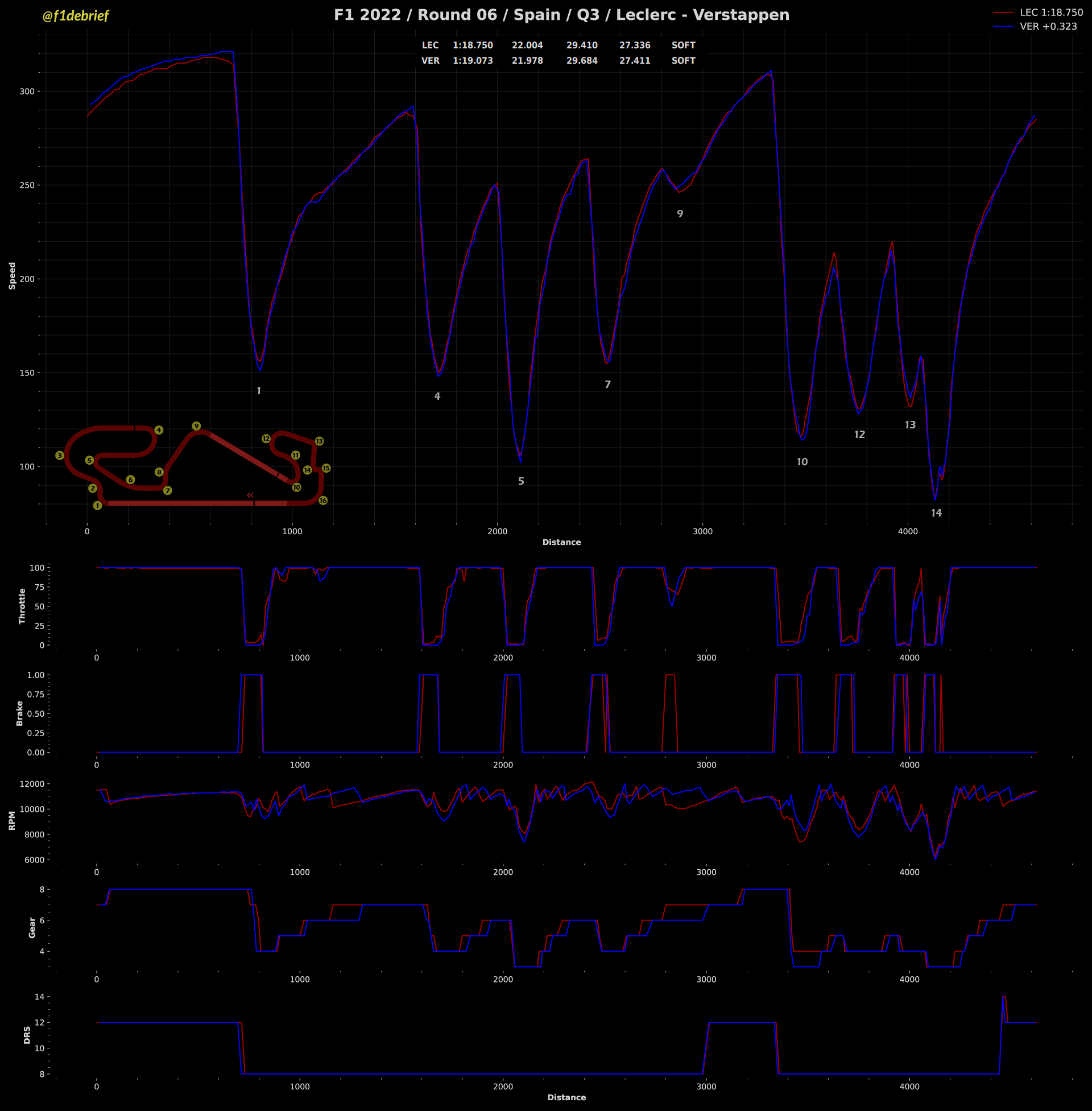
Task: Click turn 6 marker on track map
Action: pos(131,480)
